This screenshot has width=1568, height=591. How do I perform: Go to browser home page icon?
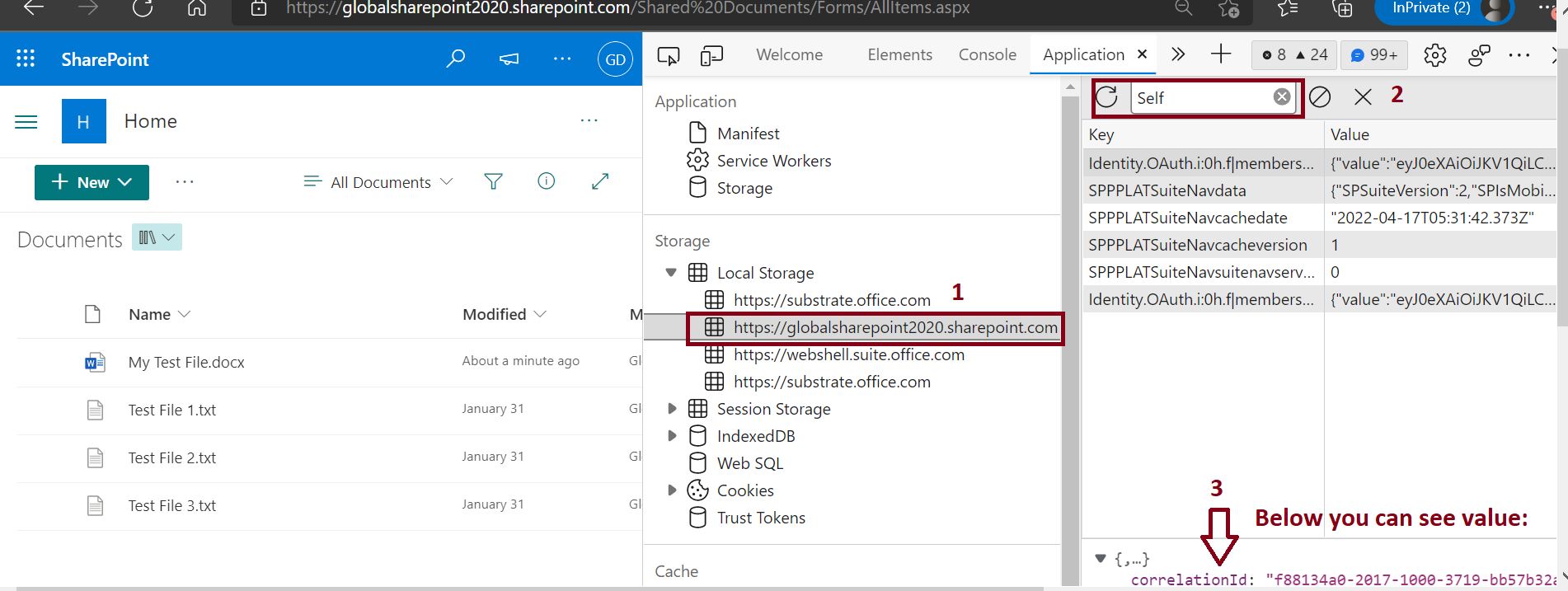197,8
